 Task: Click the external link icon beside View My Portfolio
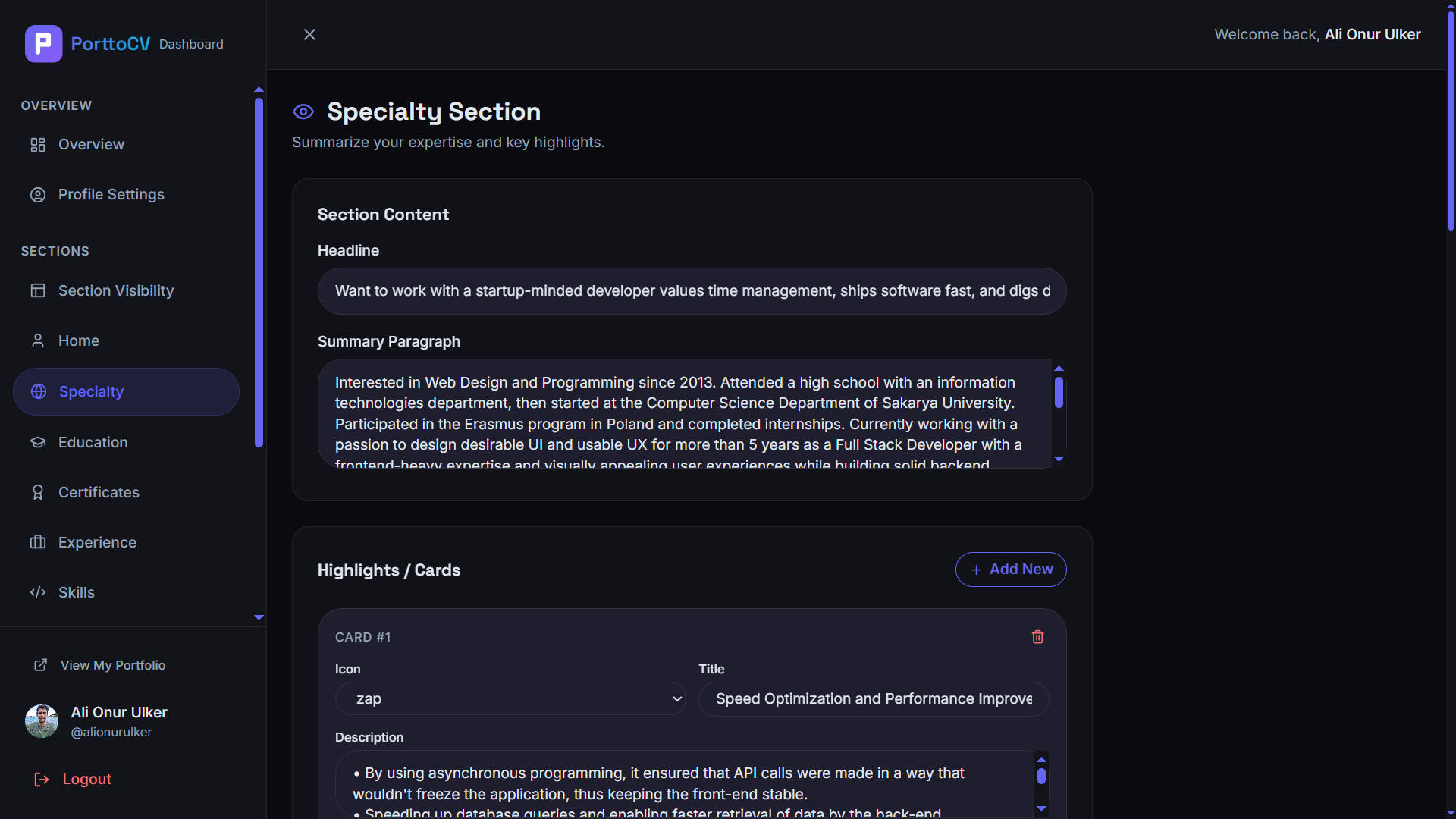pyautogui.click(x=41, y=665)
